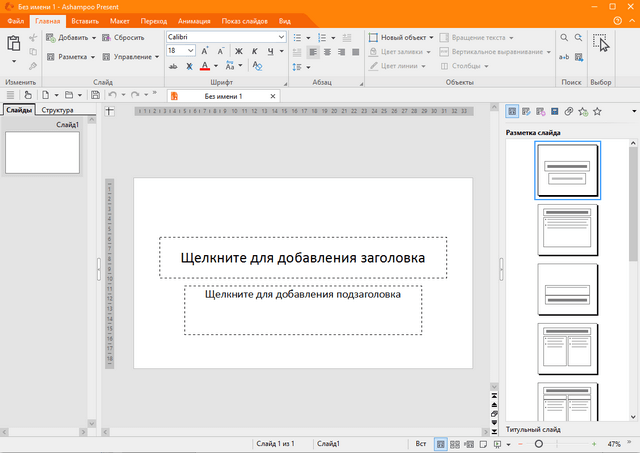Screen dimensions: 640x453
Task: Open the Calibri font name dropdown
Action: point(281,37)
